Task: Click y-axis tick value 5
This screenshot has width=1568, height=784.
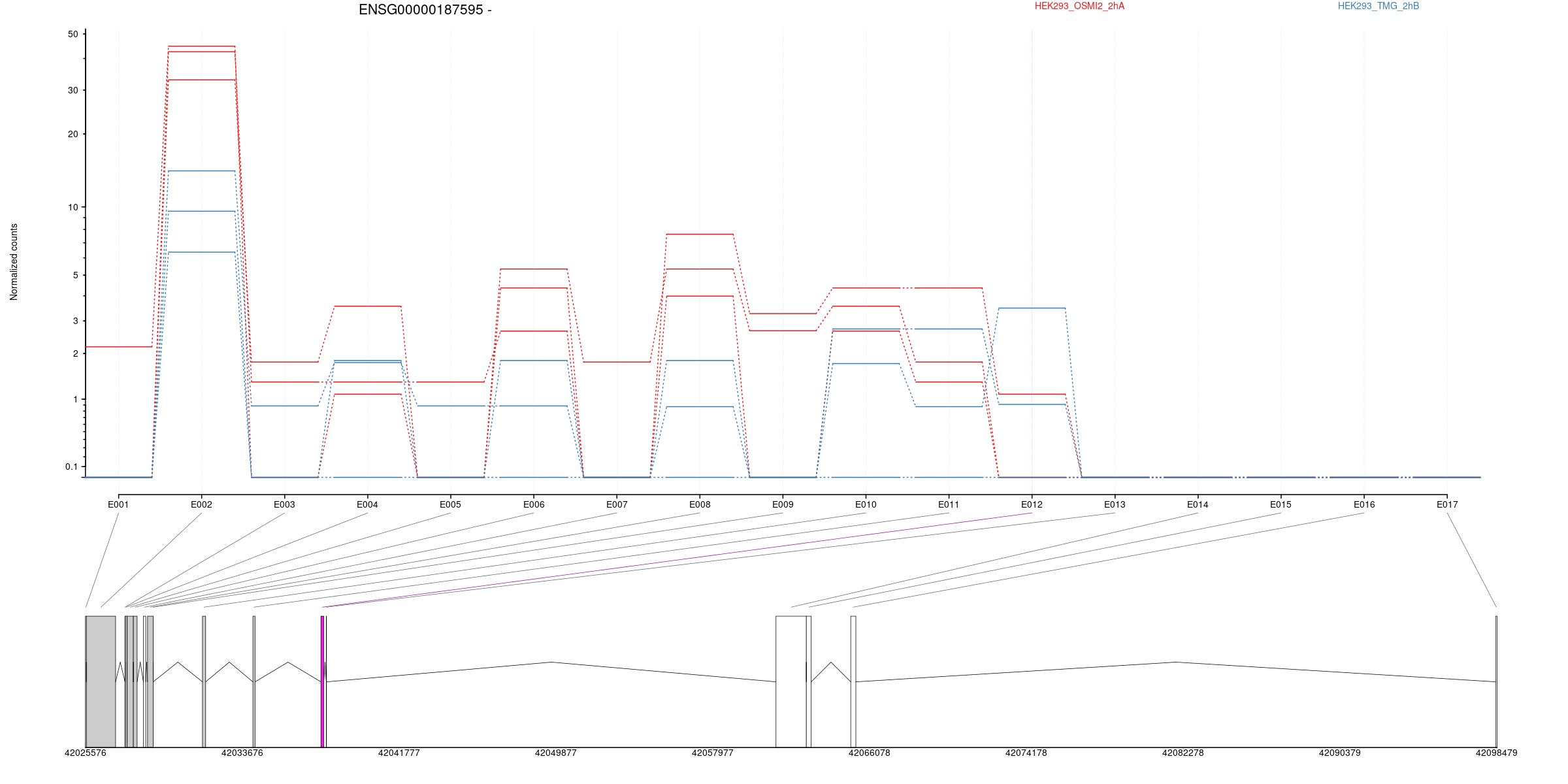Action: 76,275
